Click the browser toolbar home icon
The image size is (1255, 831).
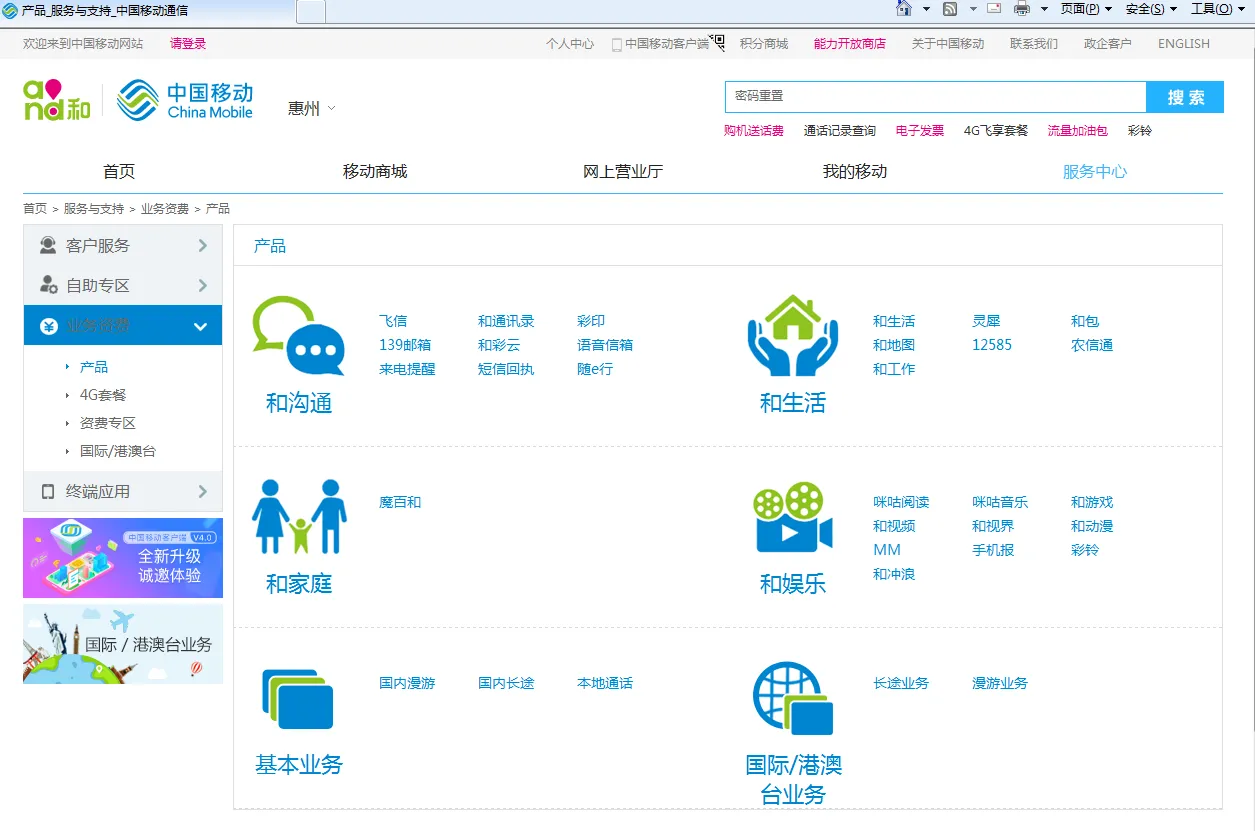pyautogui.click(x=904, y=9)
